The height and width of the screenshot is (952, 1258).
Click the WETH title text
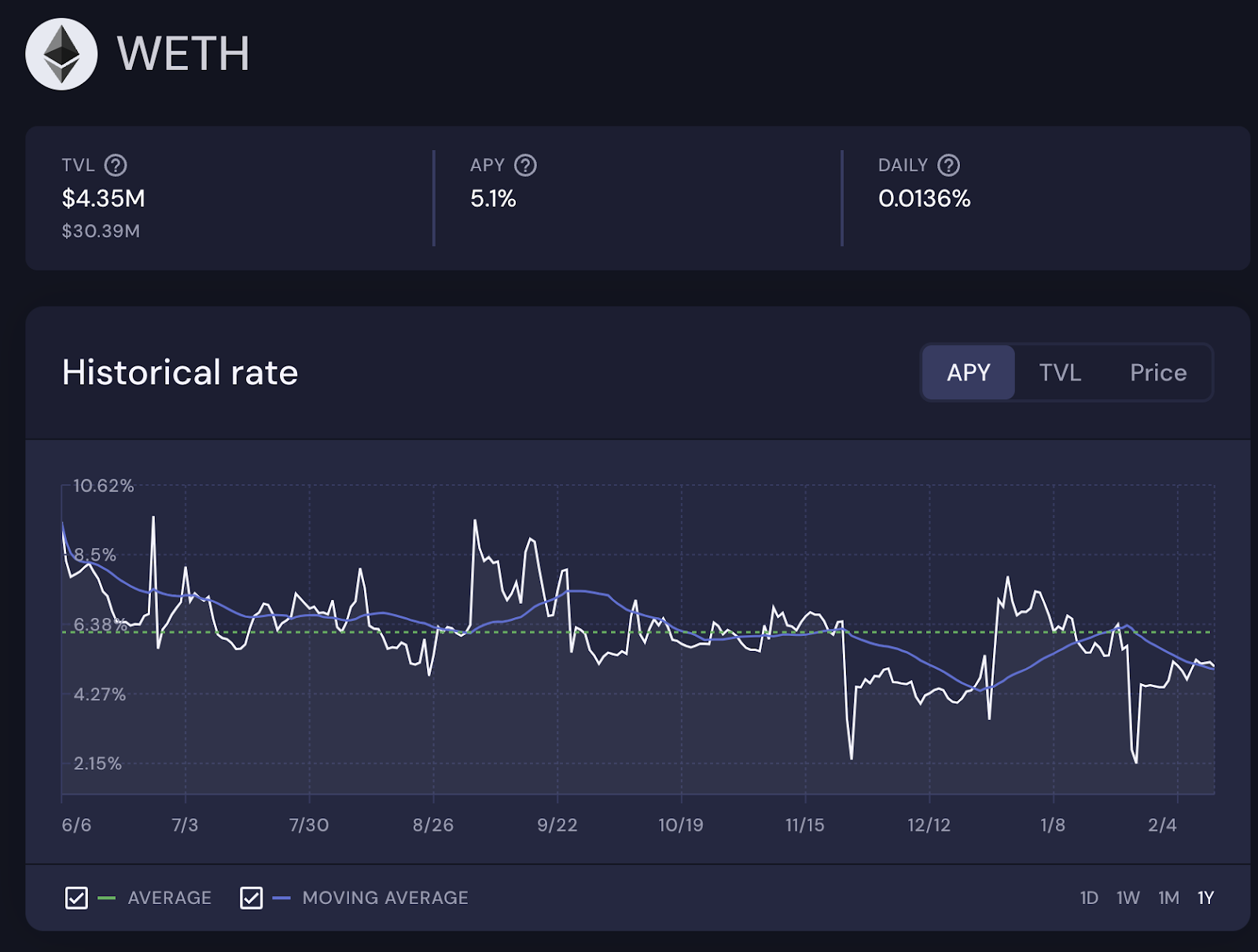click(x=183, y=54)
